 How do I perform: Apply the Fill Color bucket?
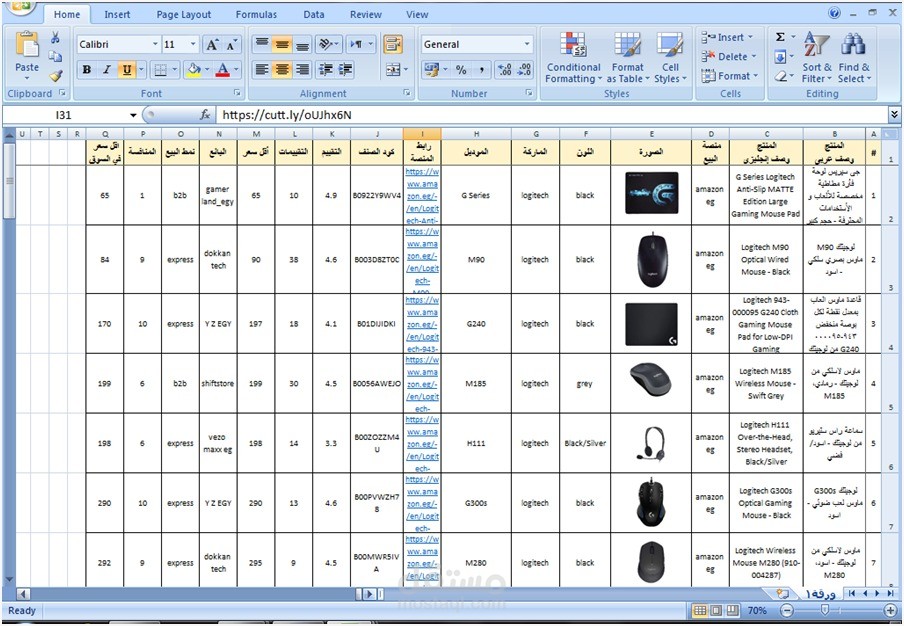tap(193, 70)
